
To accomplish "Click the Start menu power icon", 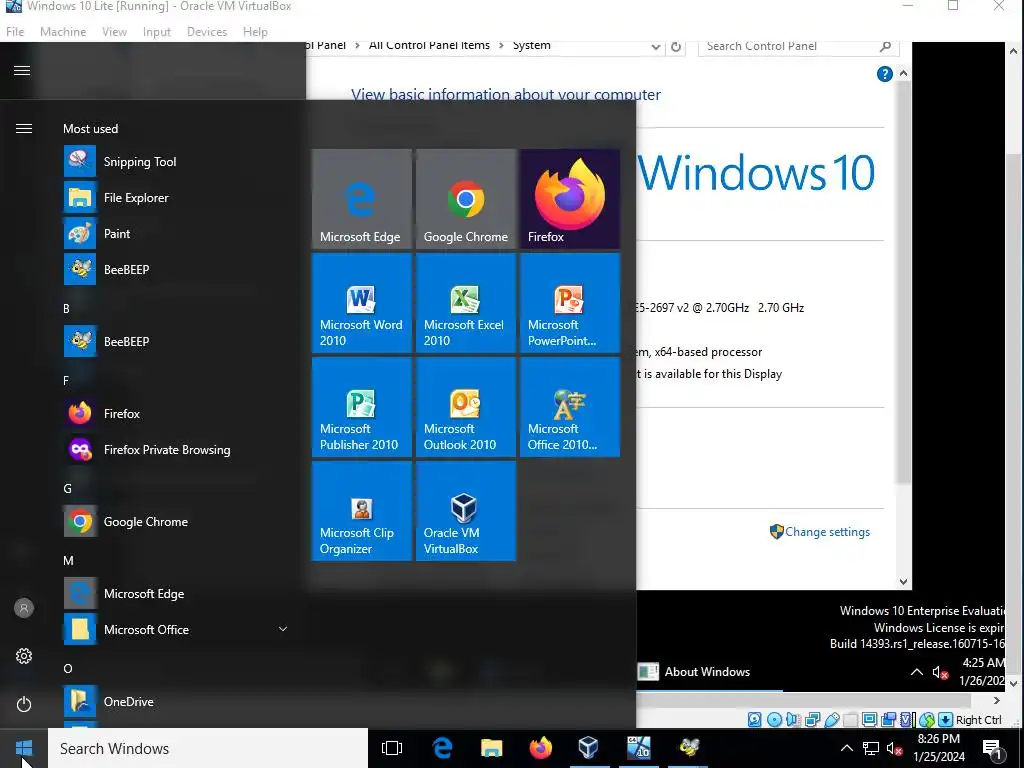I will coord(24,704).
